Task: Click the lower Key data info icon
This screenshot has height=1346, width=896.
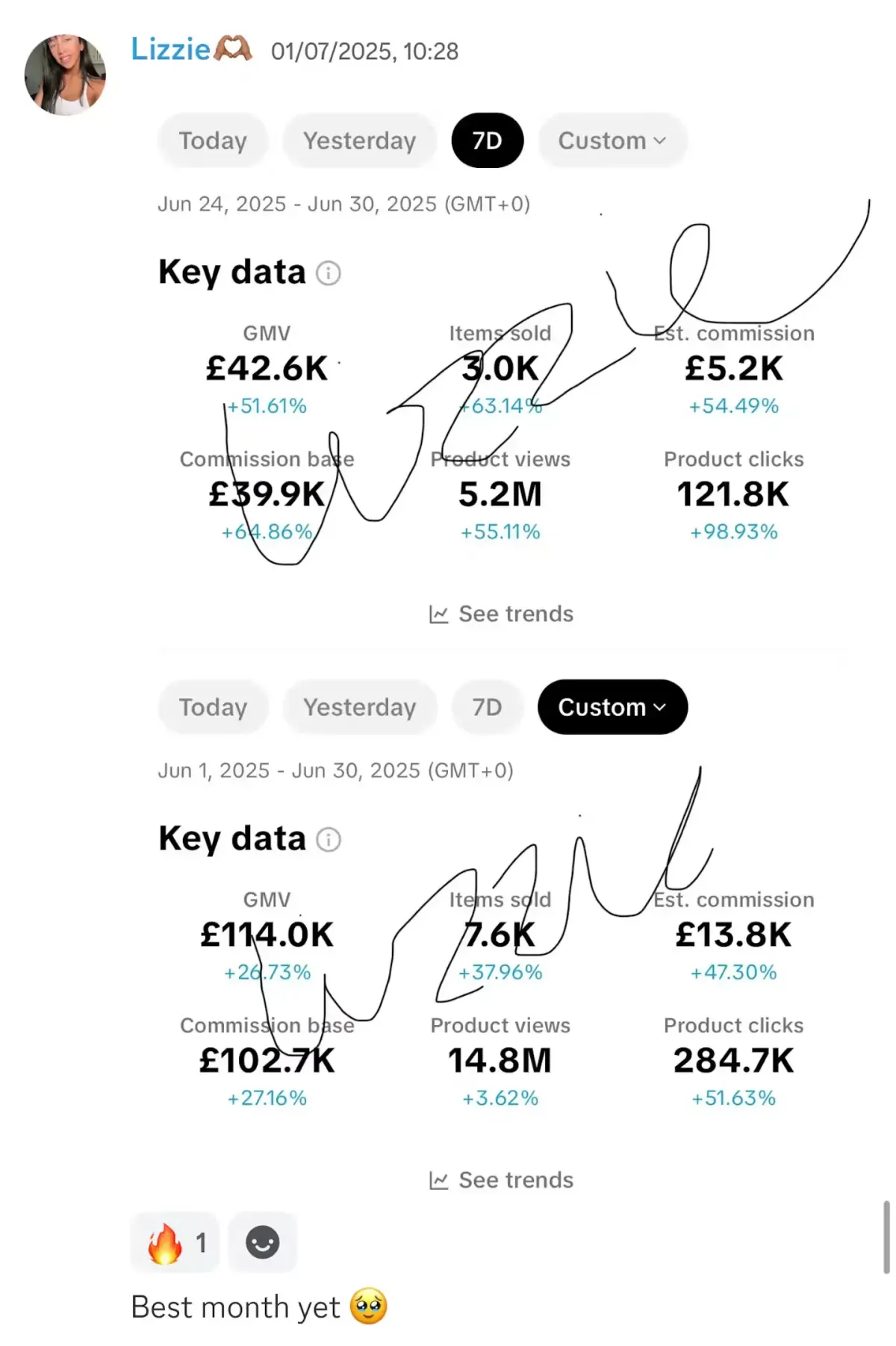Action: pyautogui.click(x=329, y=840)
